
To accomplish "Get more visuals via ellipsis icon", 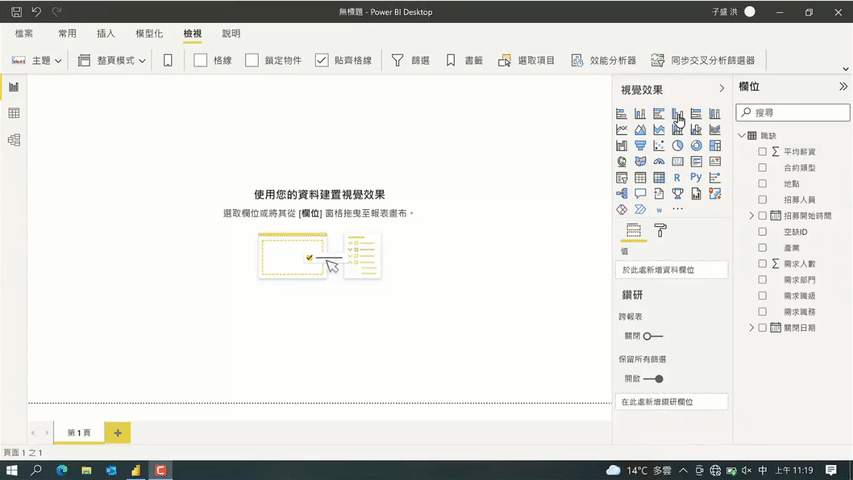I will tap(677, 209).
